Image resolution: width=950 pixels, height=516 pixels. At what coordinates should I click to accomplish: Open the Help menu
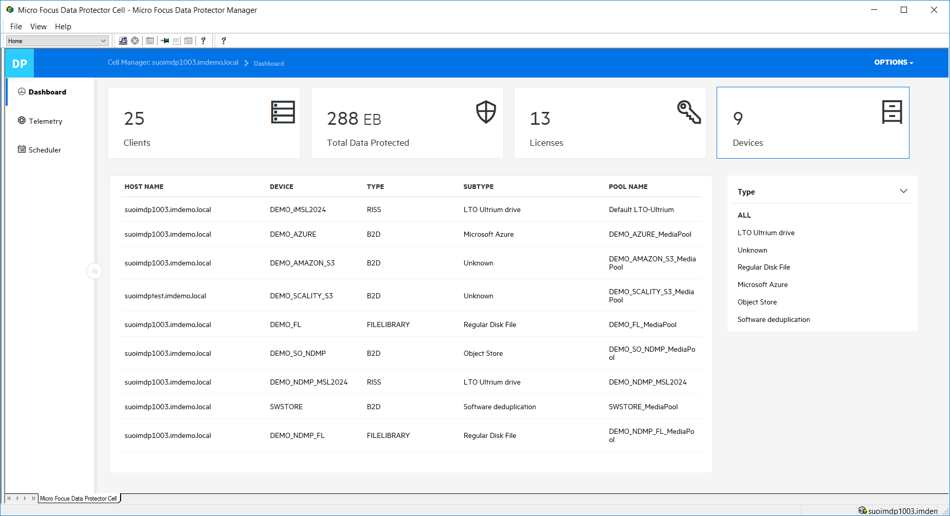(63, 27)
